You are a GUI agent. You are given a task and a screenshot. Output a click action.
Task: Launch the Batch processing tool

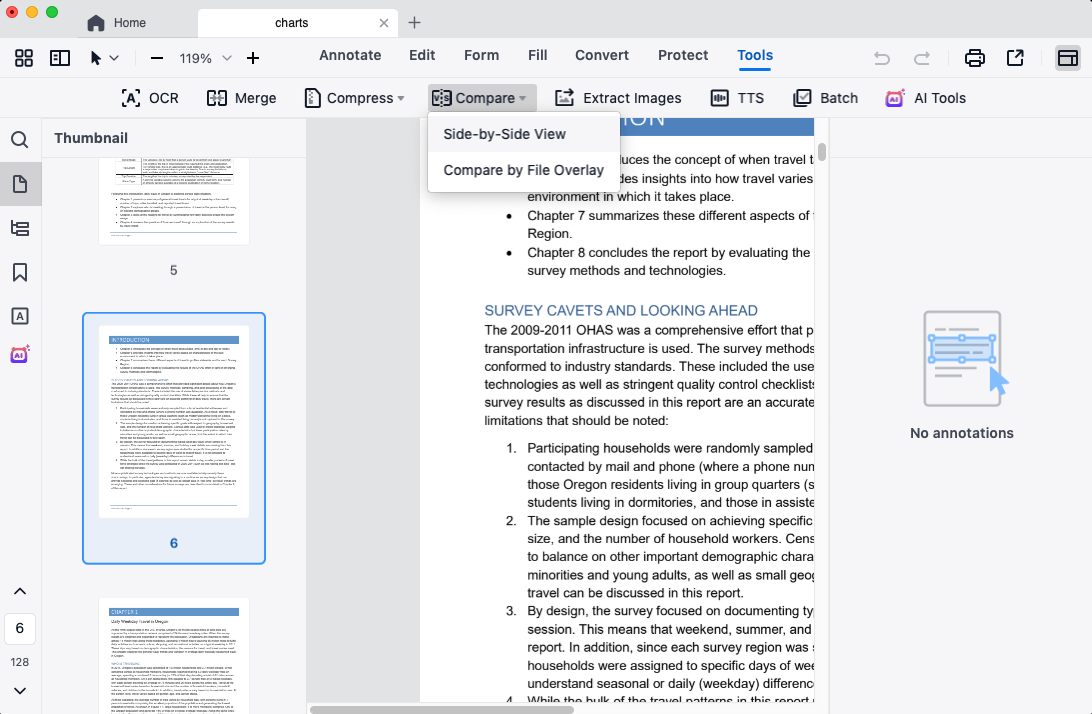825,98
